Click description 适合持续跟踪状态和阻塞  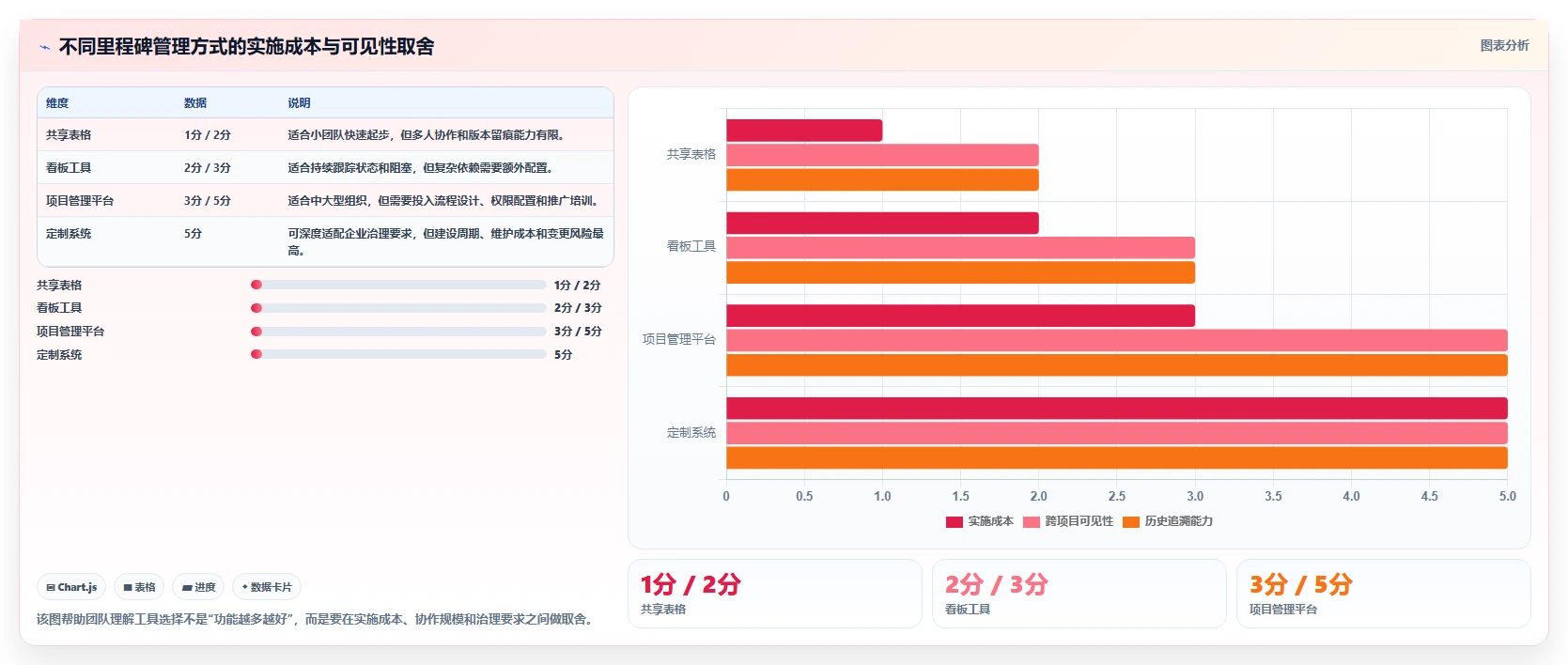pyautogui.click(x=423, y=168)
